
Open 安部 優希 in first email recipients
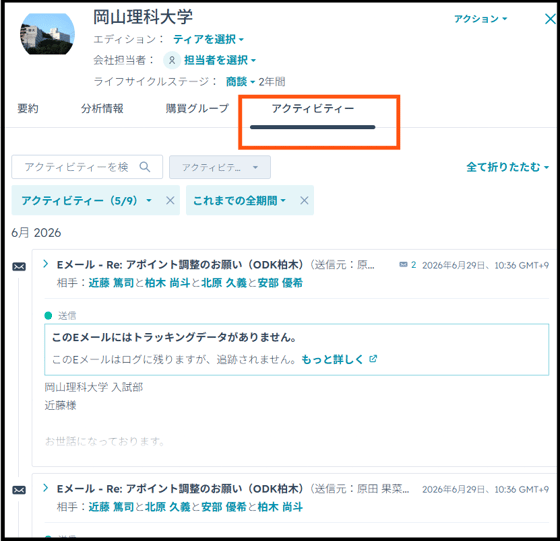click(280, 283)
